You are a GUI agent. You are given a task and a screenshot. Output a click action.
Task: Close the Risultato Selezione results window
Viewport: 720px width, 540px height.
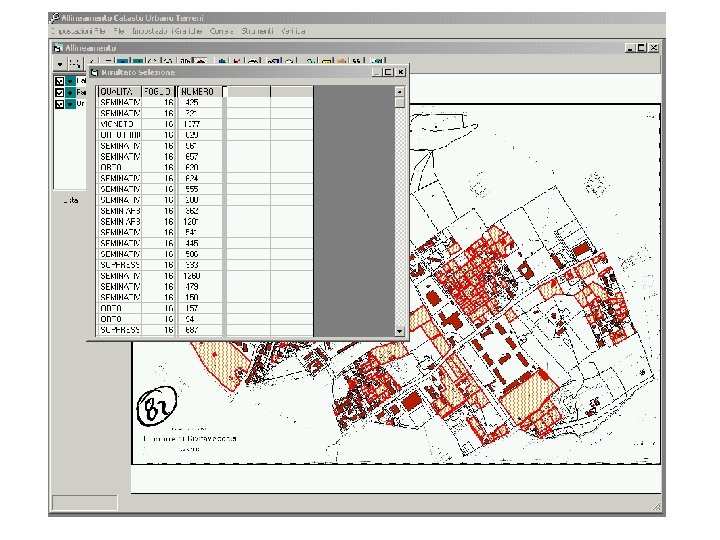coord(401,72)
